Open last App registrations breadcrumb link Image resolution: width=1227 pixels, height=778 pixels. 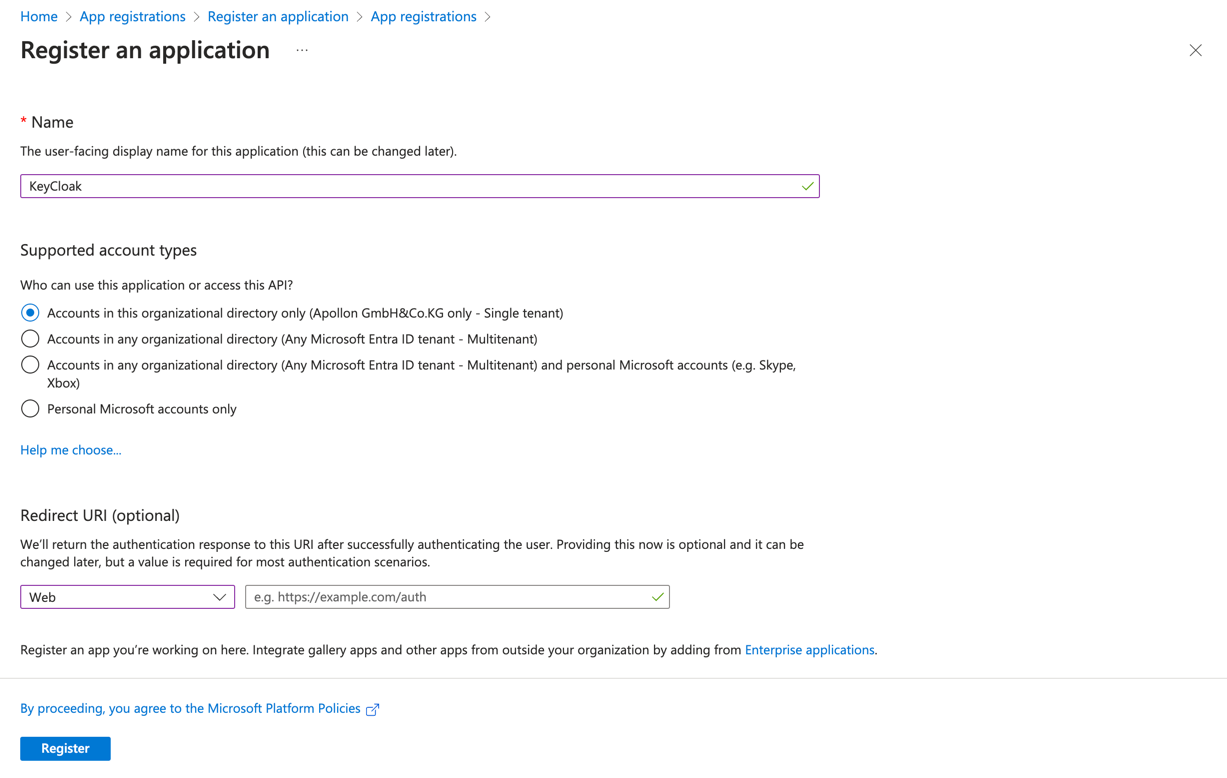click(423, 16)
